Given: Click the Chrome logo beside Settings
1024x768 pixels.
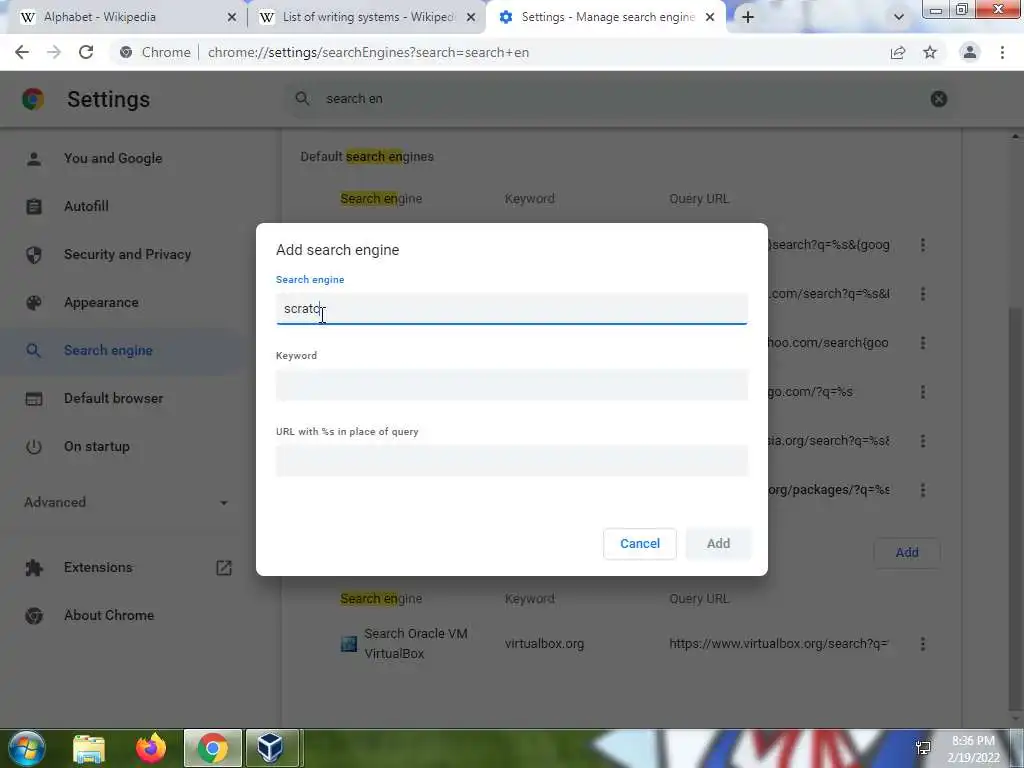Looking at the screenshot, I should point(33,99).
